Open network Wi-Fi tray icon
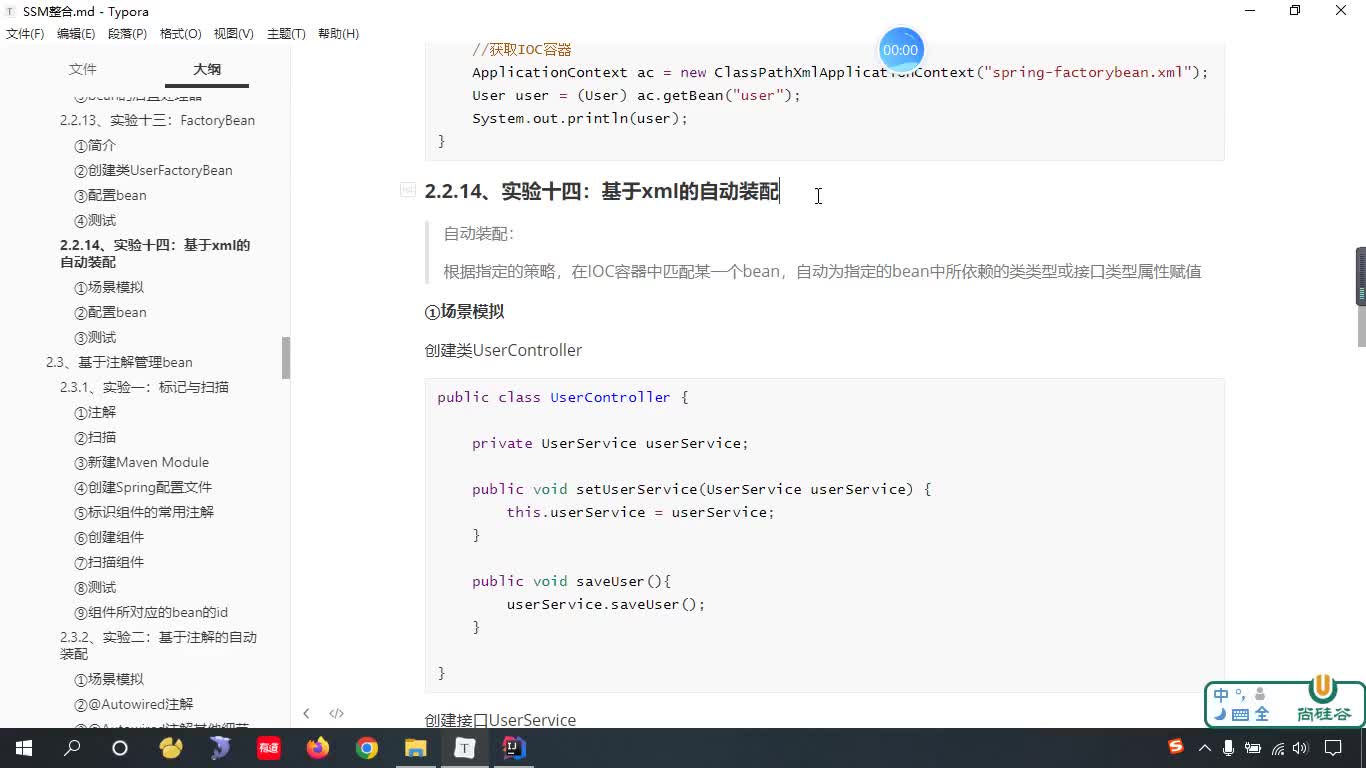Image resolution: width=1366 pixels, height=768 pixels. pyautogui.click(x=1278, y=748)
